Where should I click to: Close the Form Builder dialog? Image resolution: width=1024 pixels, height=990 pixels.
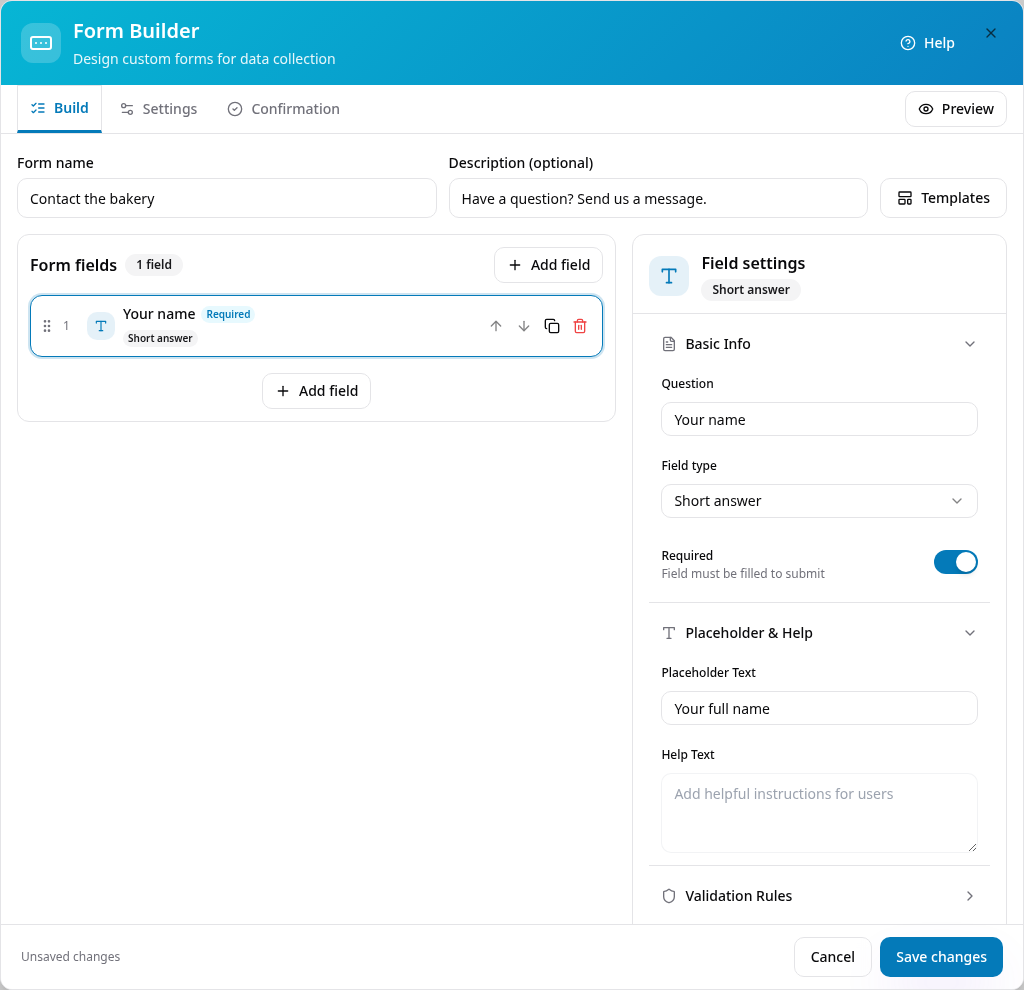pyautogui.click(x=991, y=33)
